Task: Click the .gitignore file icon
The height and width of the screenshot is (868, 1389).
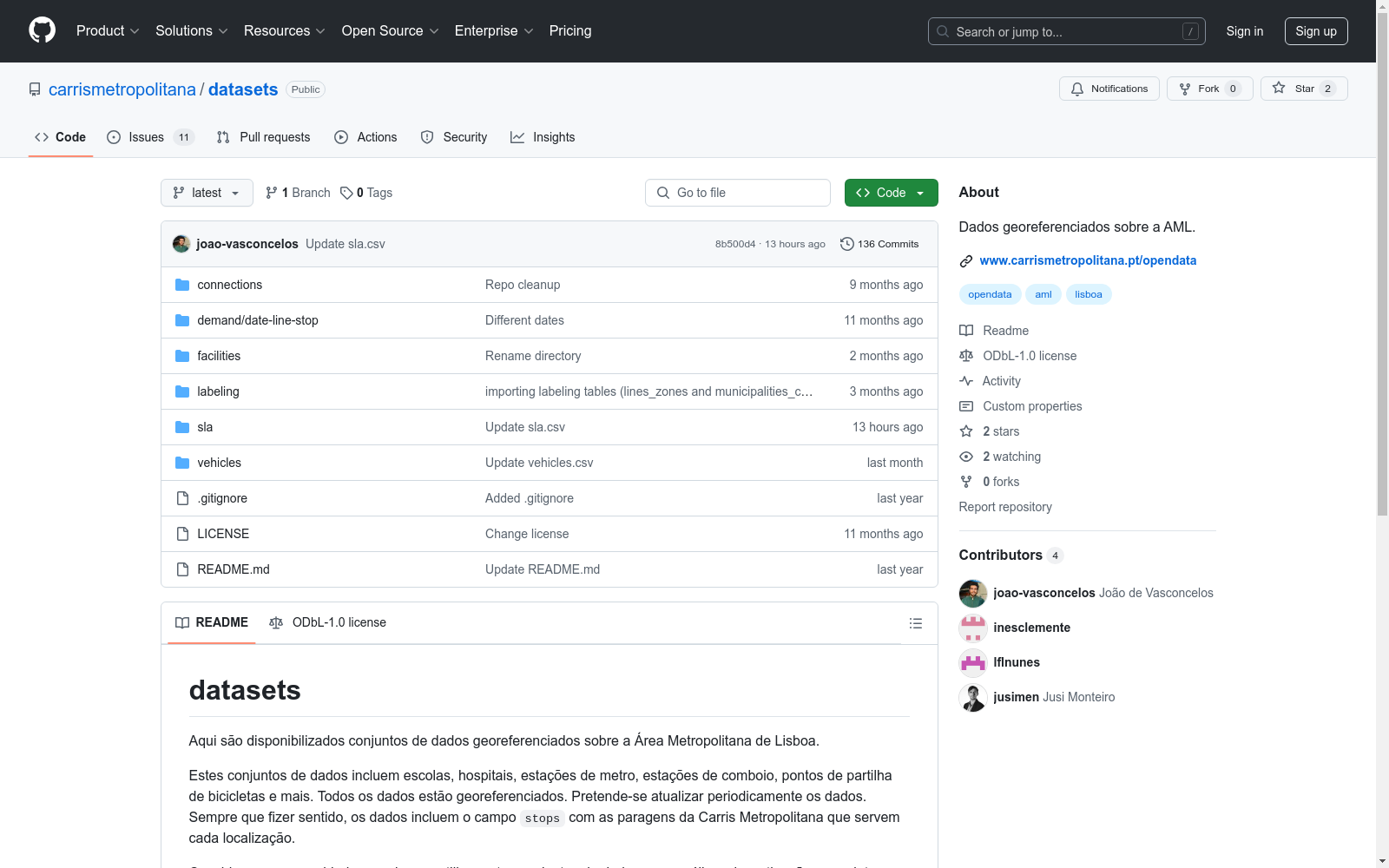Action: (182, 498)
